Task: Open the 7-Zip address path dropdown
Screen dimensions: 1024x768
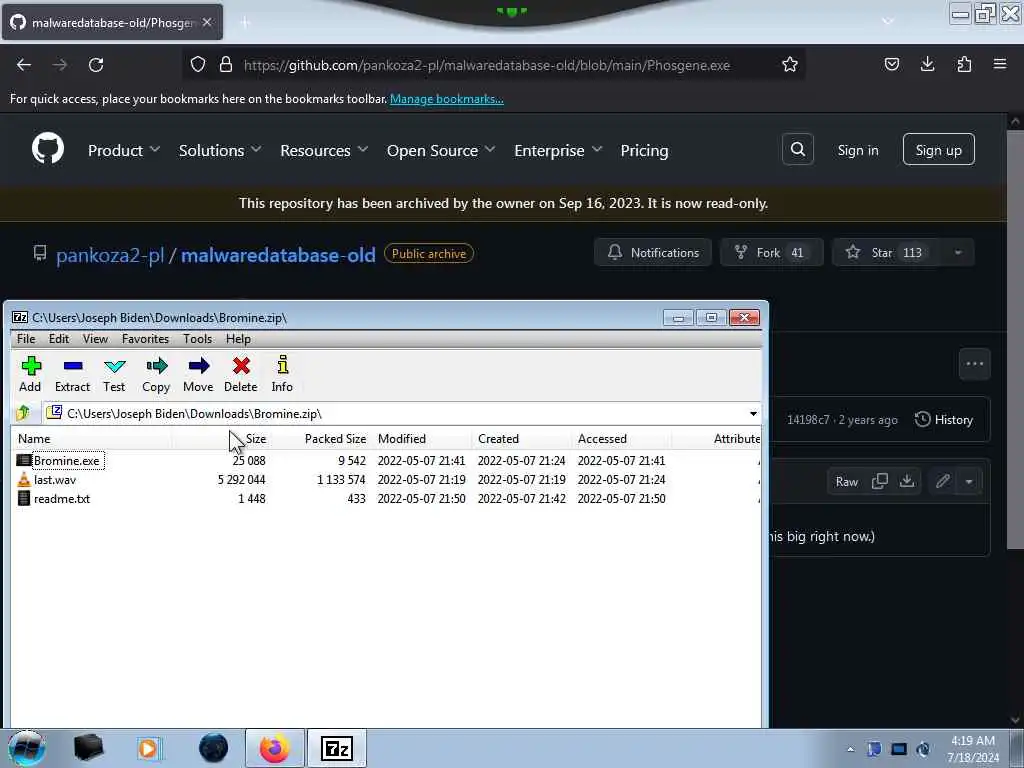Action: pos(753,413)
